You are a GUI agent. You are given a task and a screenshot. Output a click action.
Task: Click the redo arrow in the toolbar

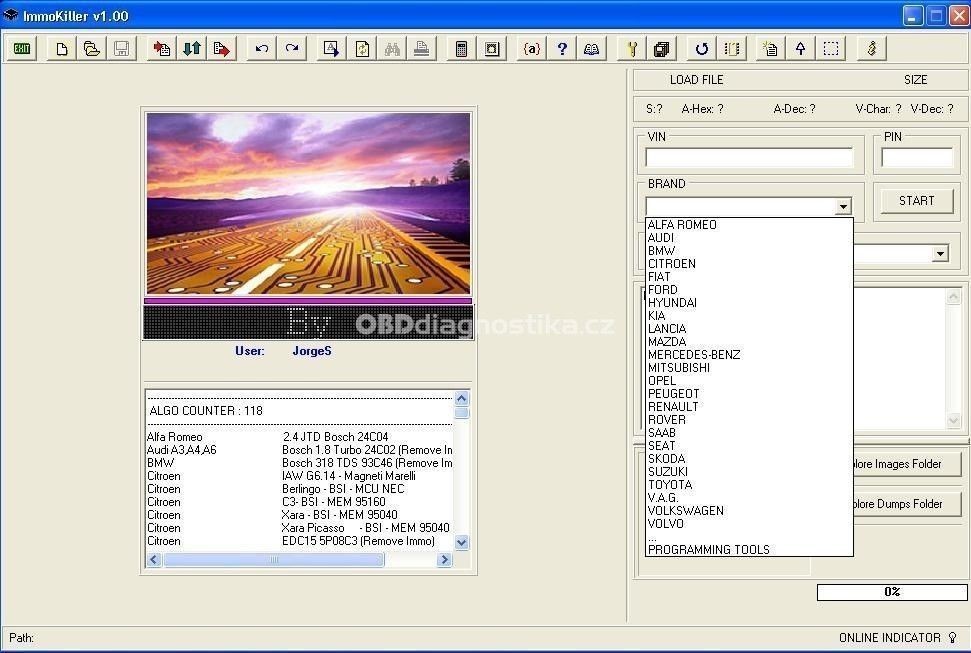pyautogui.click(x=292, y=49)
